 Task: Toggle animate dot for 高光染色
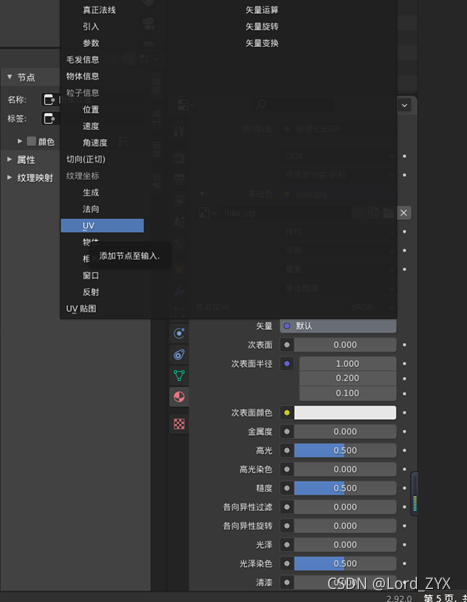pos(404,469)
